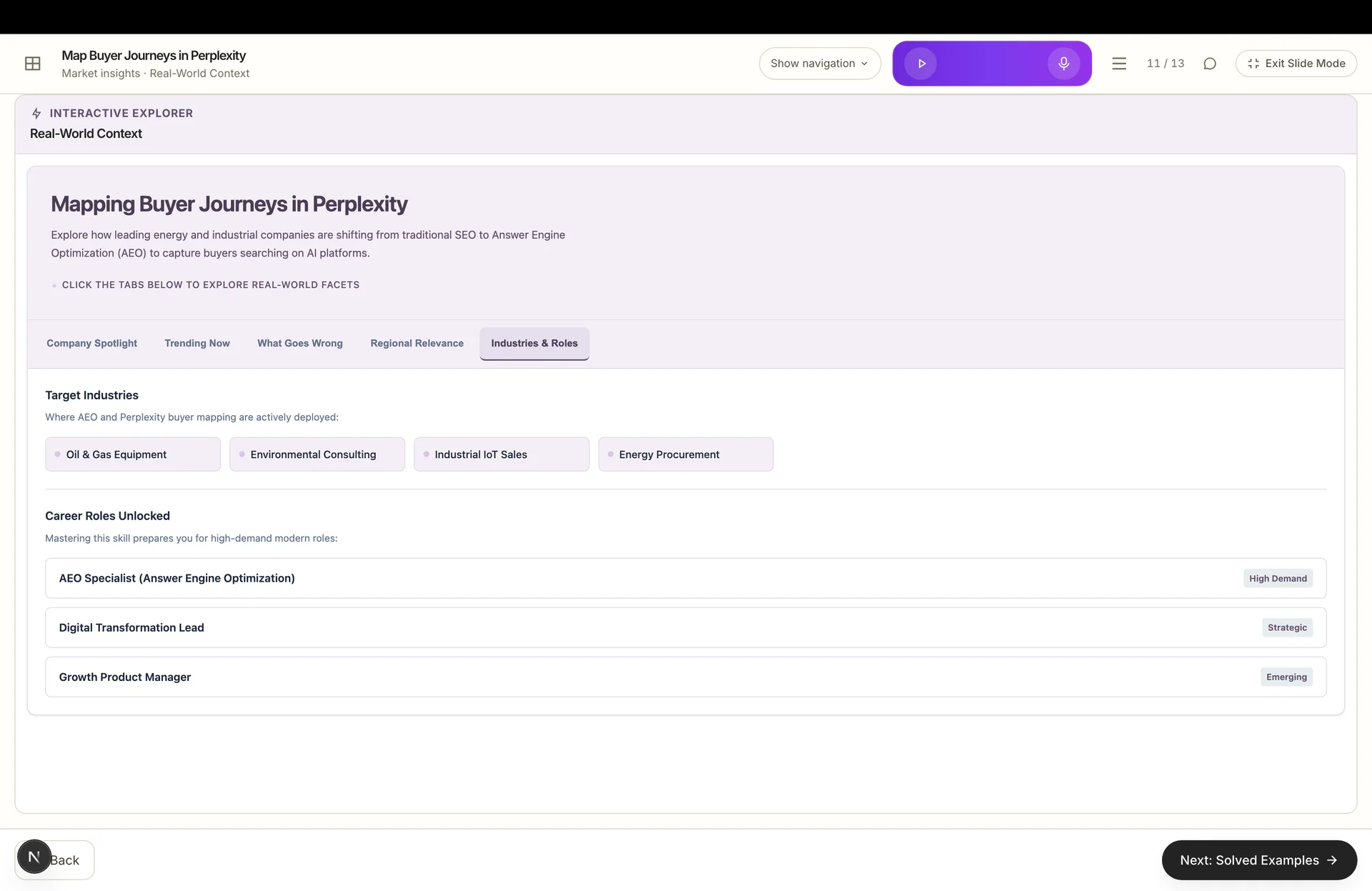Play the audio narration
This screenshot has width=1372, height=891.
tap(921, 64)
